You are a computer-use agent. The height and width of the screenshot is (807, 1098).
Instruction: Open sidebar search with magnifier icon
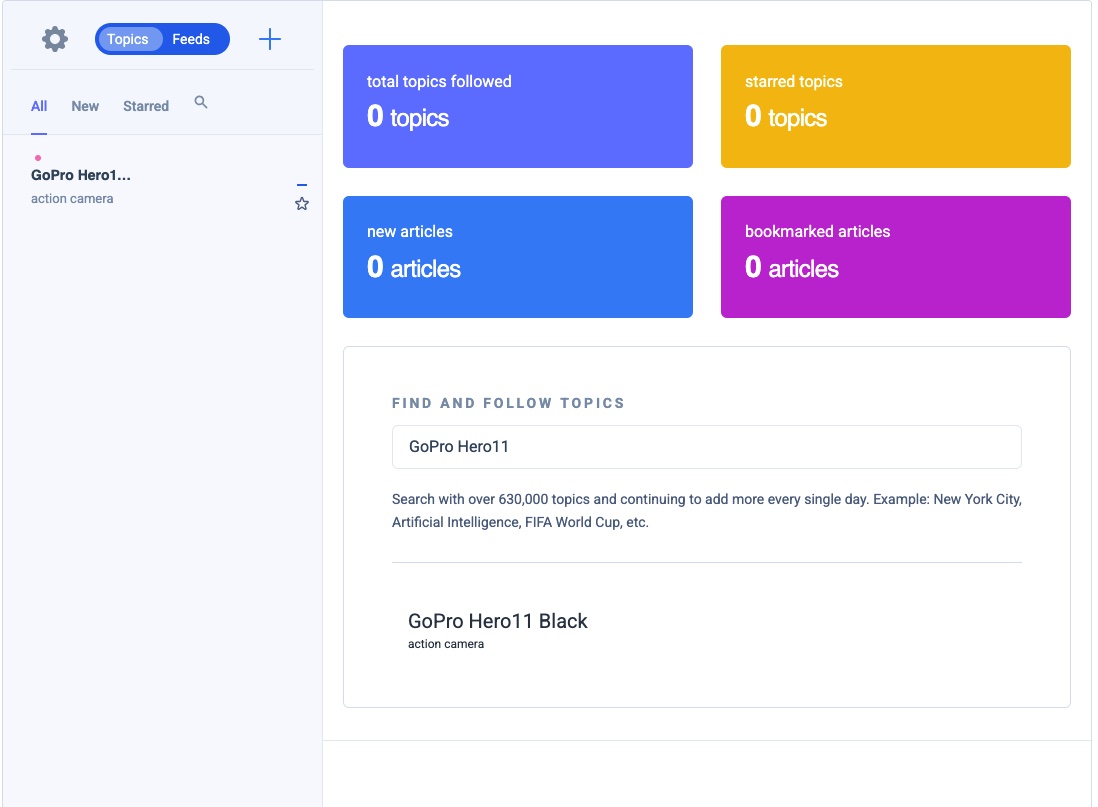[201, 102]
